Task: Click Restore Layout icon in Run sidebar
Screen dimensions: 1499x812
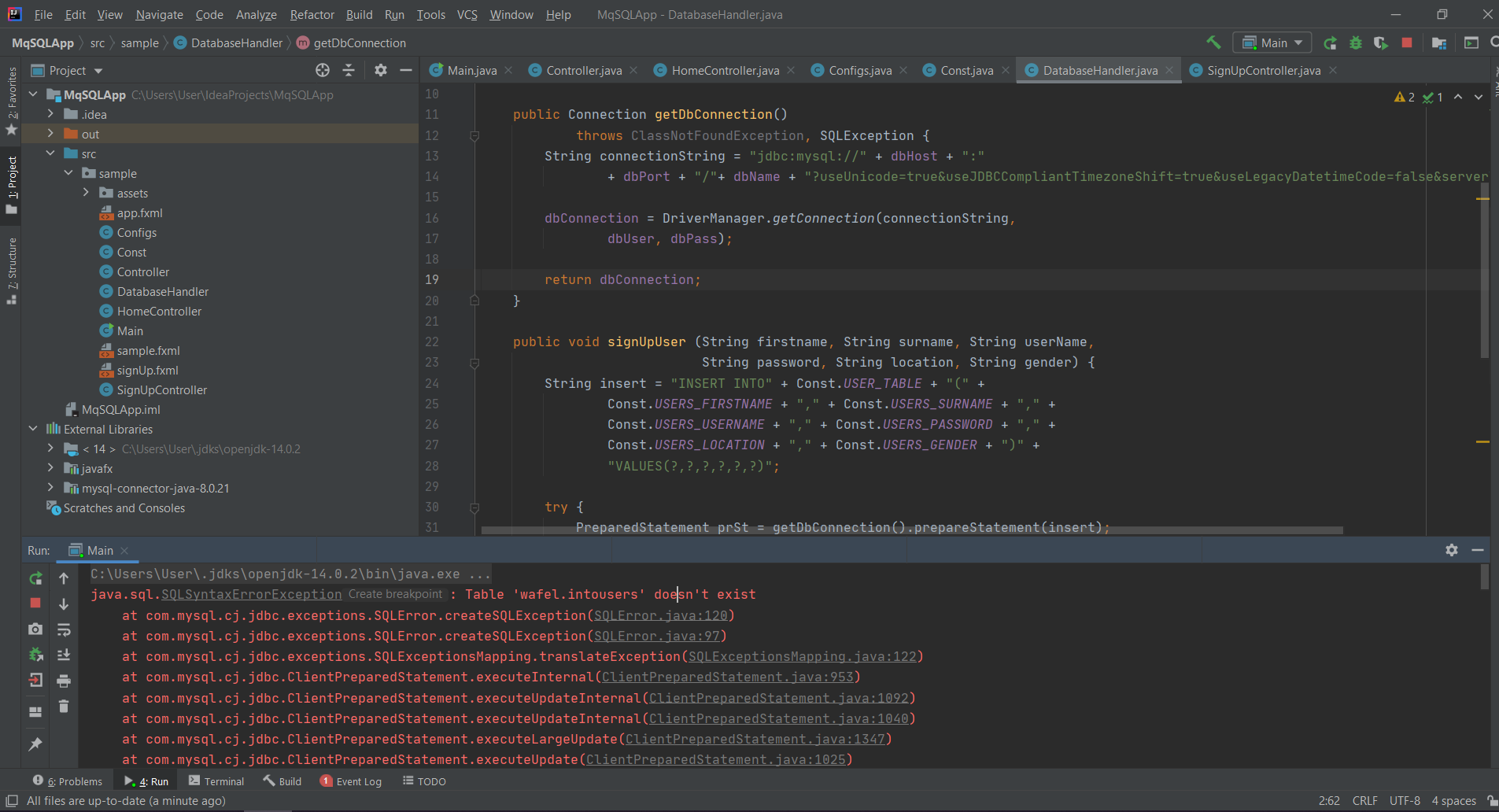Action: pyautogui.click(x=35, y=711)
